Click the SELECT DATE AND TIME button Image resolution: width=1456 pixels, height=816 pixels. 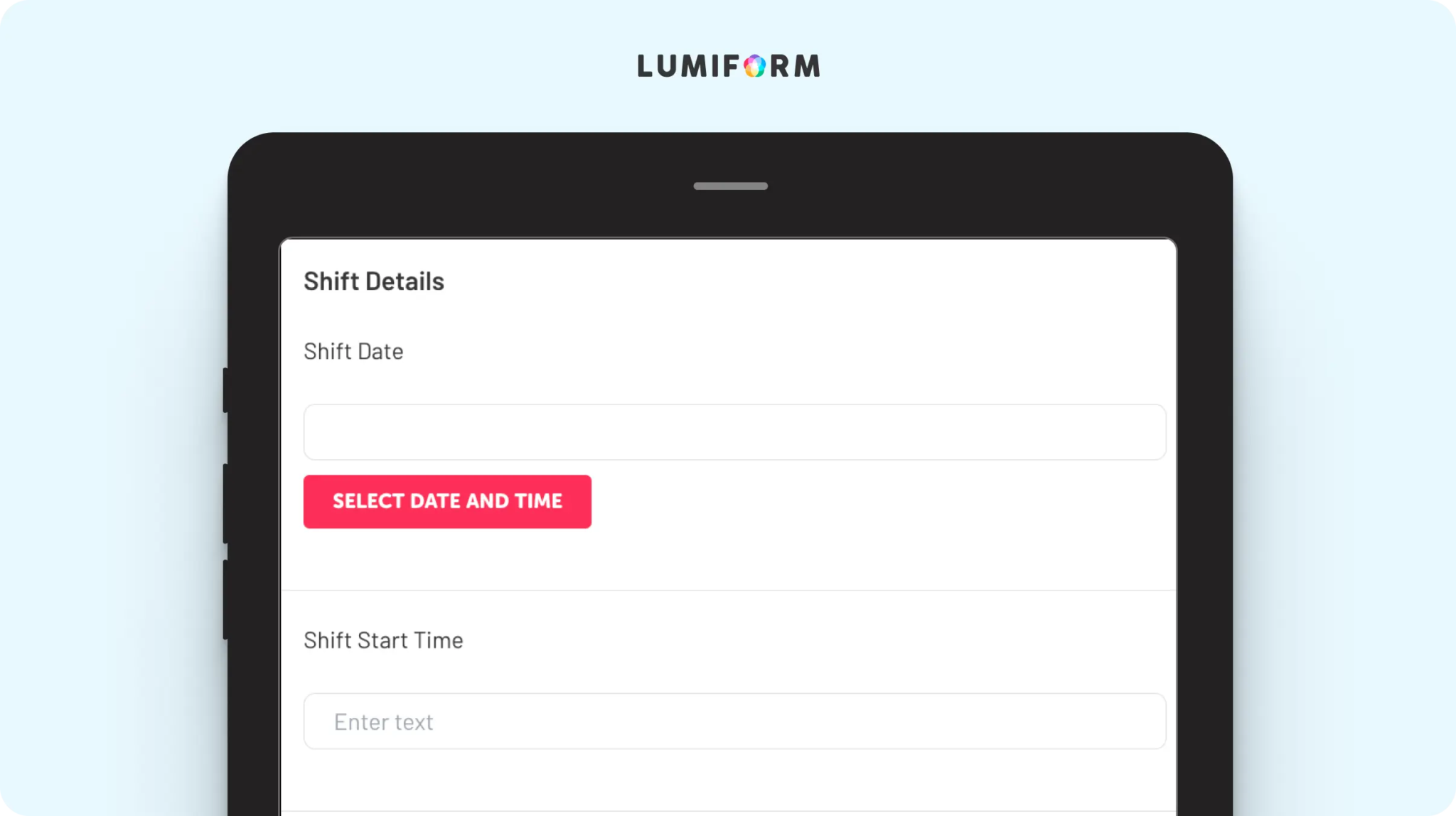click(447, 502)
